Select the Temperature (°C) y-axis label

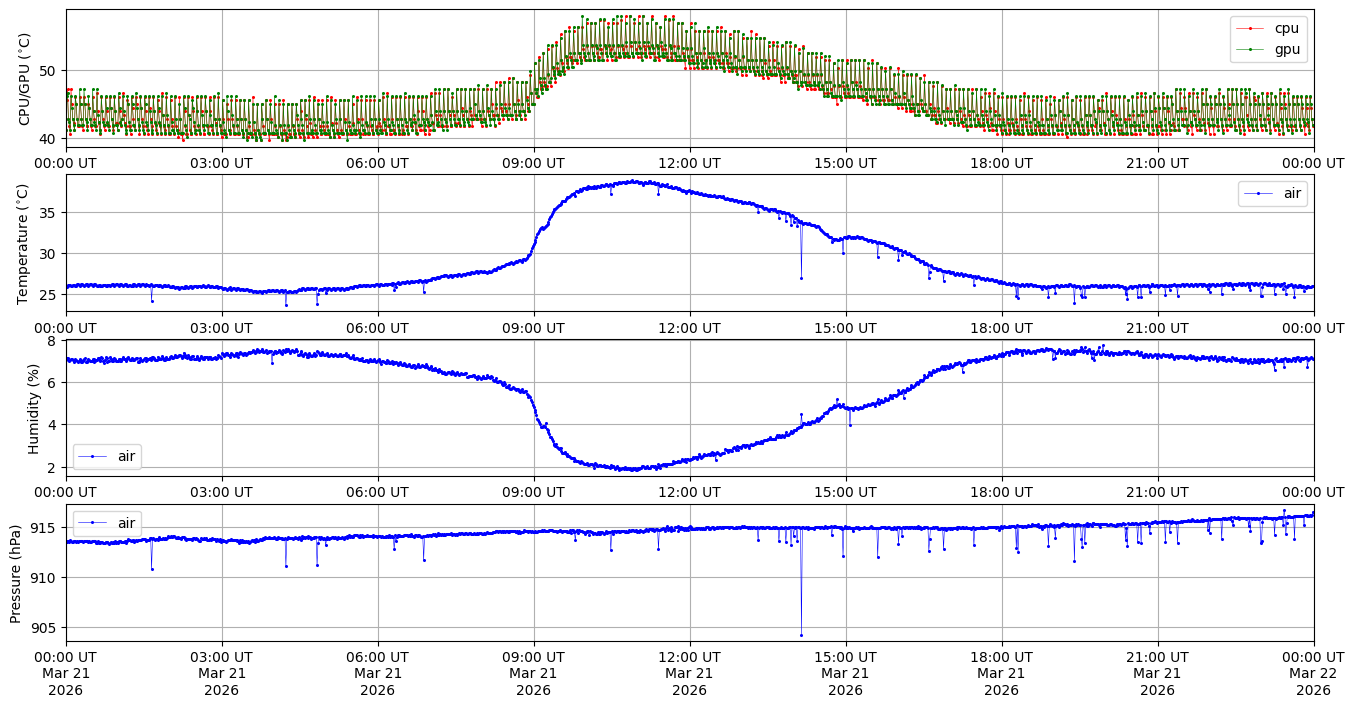point(25,243)
